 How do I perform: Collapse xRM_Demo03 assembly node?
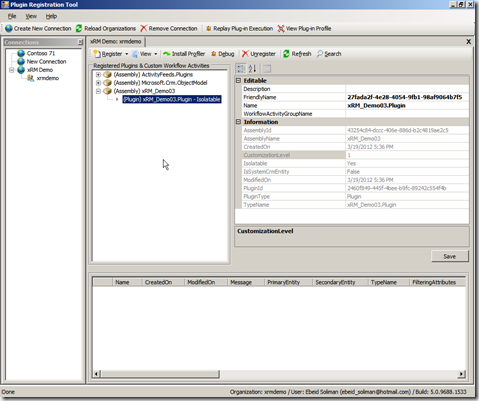tap(98, 91)
